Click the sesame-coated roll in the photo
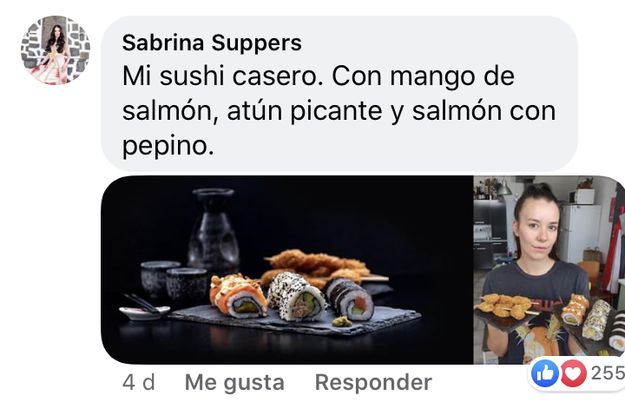The image size is (625, 402). coord(297,296)
